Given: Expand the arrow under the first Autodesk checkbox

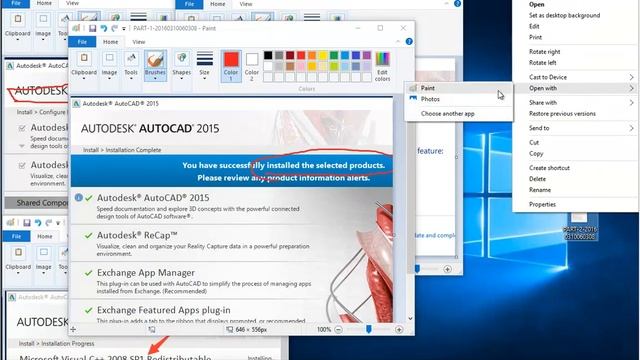Looking at the screenshot, I should (22, 146).
